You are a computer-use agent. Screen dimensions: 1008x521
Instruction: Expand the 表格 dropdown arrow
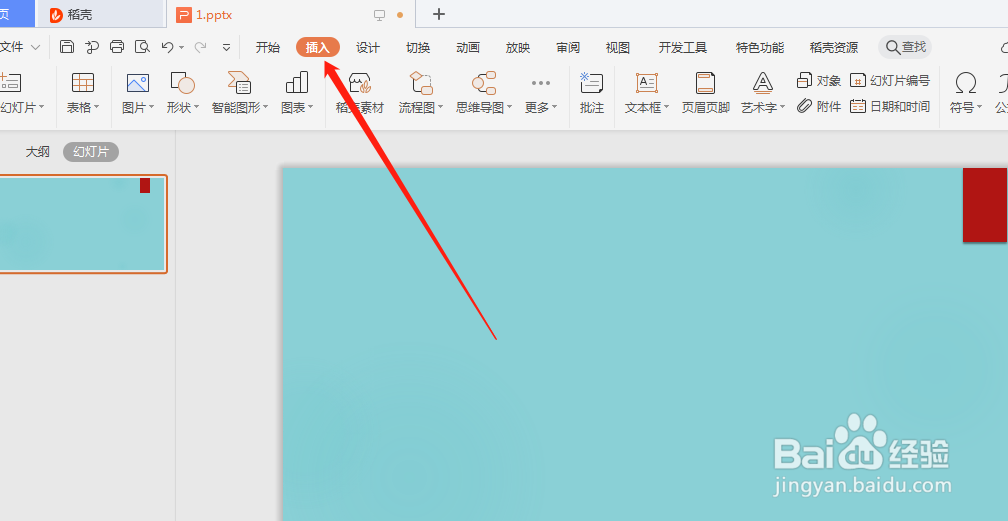[x=97, y=107]
